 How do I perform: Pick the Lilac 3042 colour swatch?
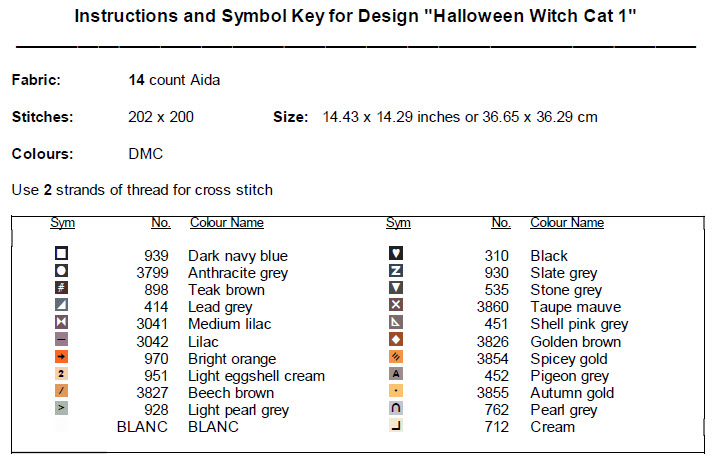coord(61,341)
